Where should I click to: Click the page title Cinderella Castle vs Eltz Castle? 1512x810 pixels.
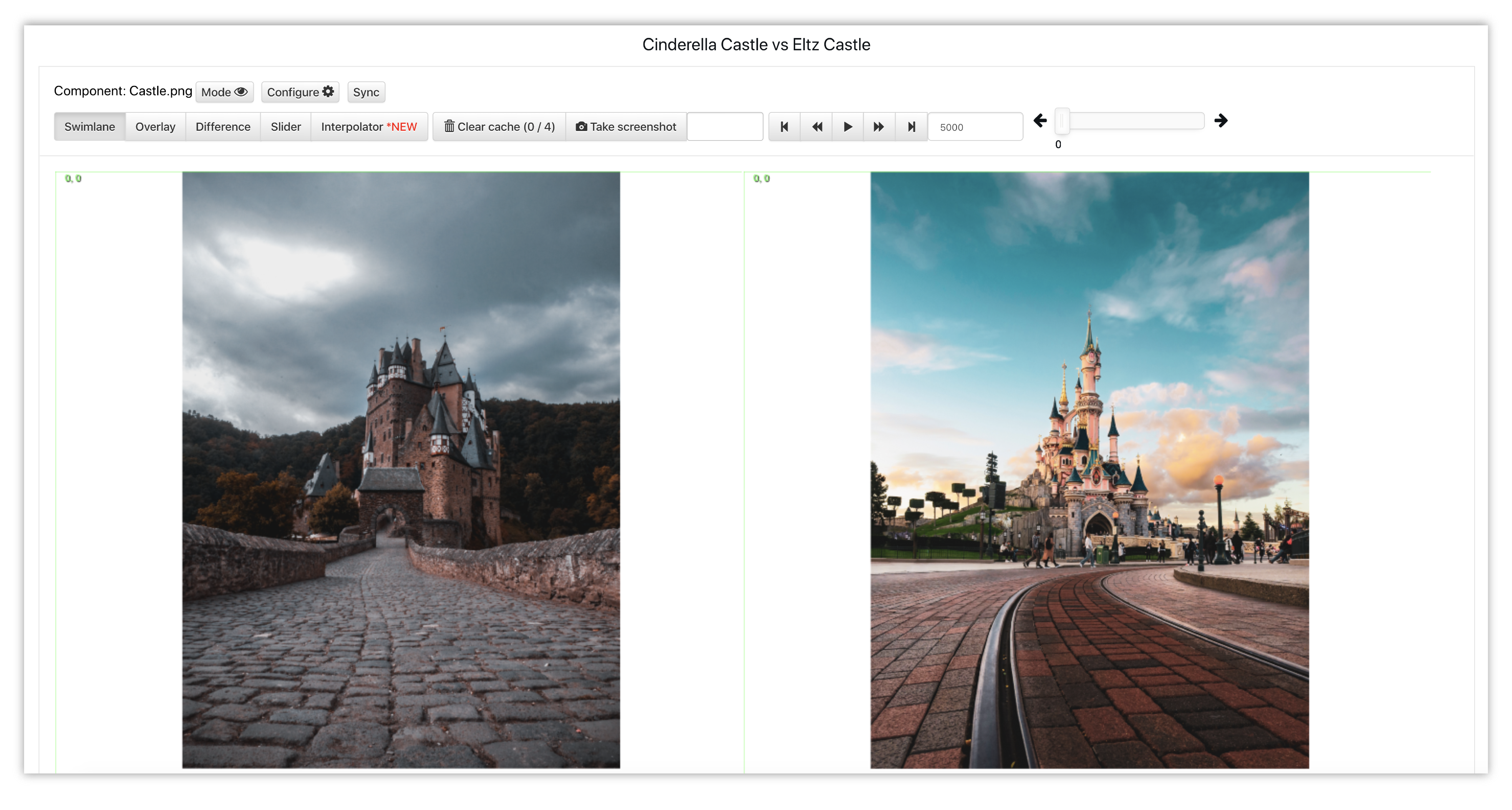(756, 45)
